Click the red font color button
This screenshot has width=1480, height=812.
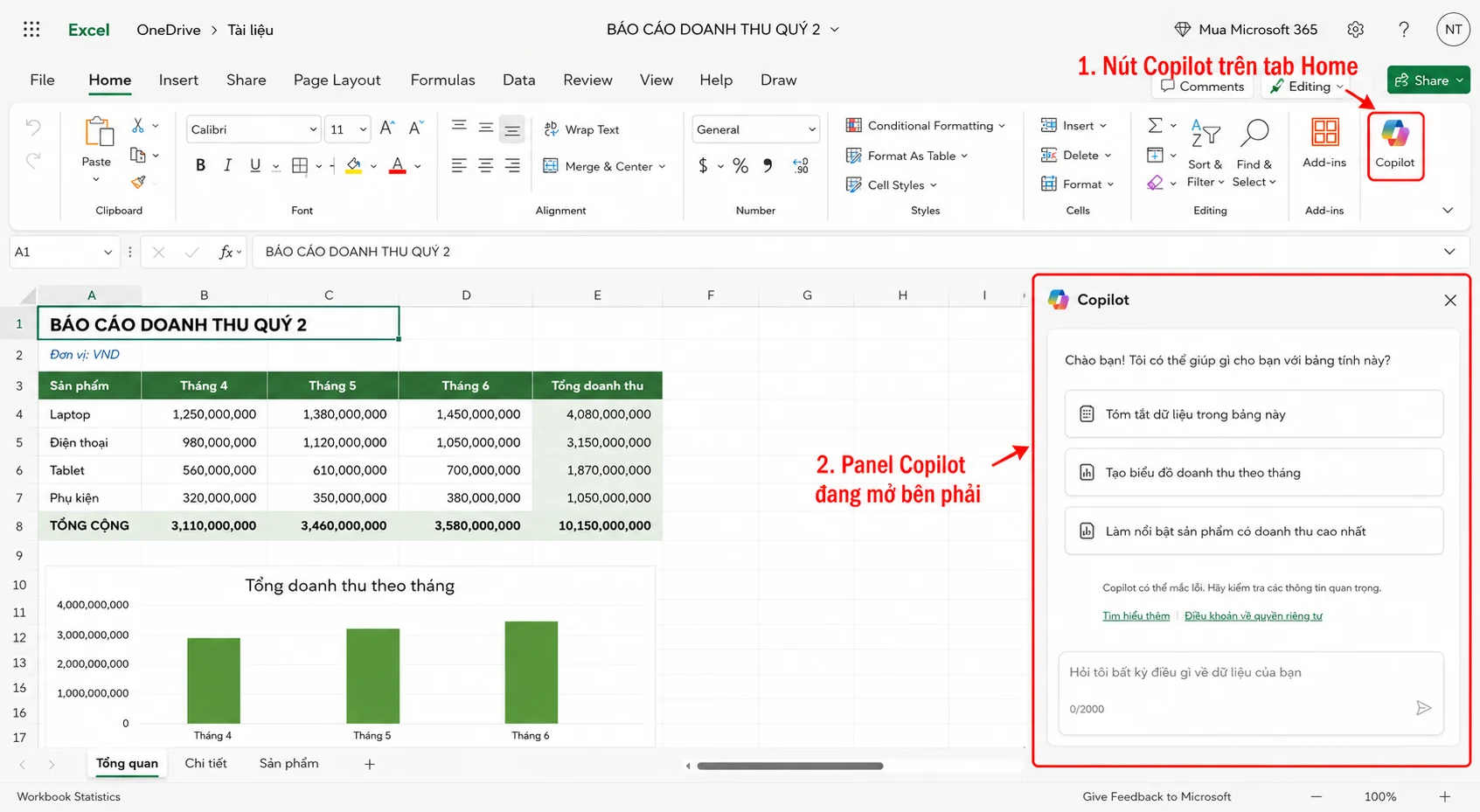(x=398, y=165)
